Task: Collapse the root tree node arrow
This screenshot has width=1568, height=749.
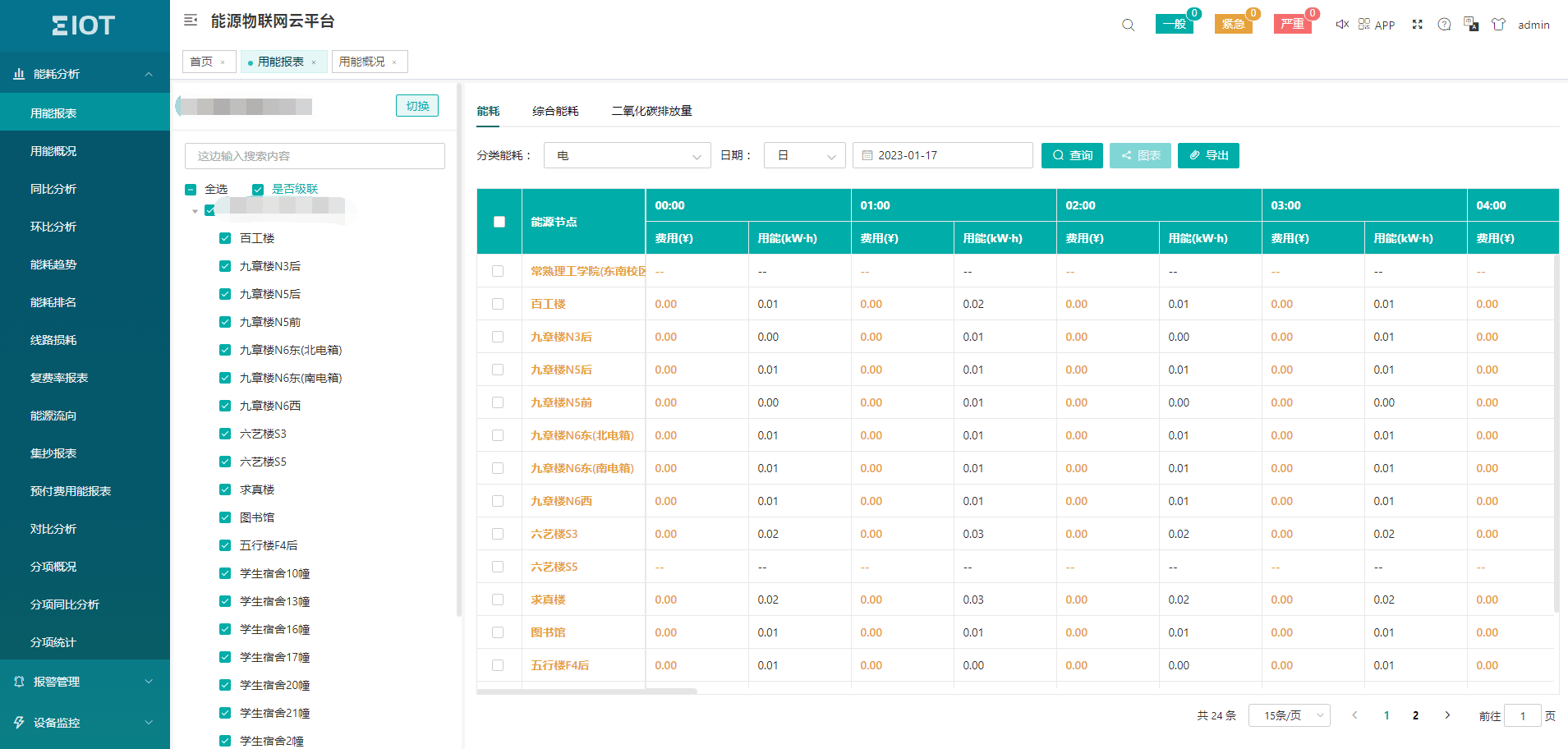Action: (195, 211)
